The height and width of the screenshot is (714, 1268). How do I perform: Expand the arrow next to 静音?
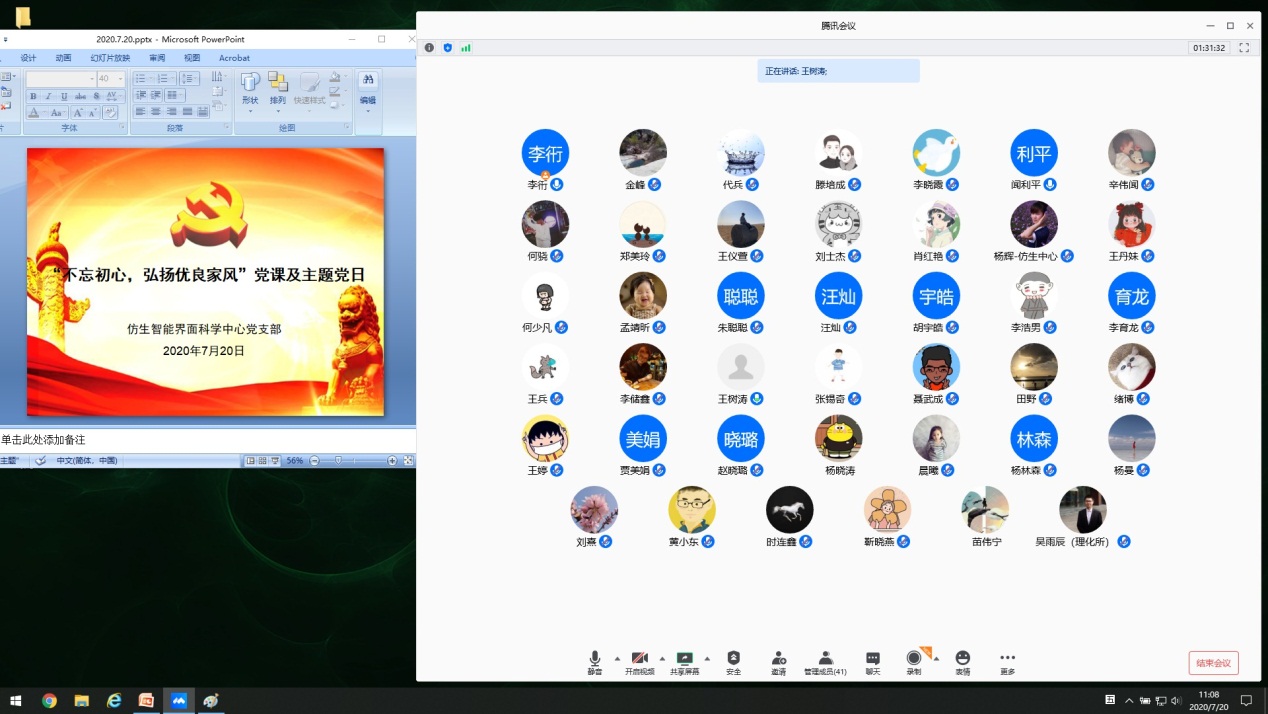[x=617, y=658]
